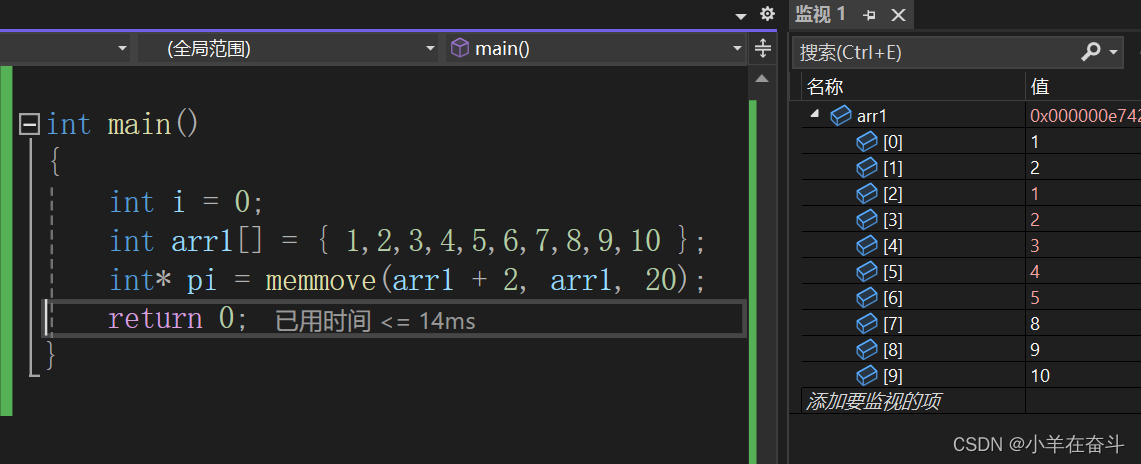
Task: Select the [7] row label
Action: [x=893, y=324]
